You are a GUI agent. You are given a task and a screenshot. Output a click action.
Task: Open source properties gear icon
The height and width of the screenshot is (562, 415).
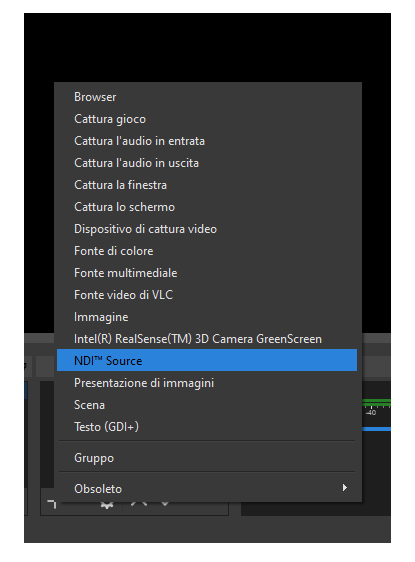[x=107, y=505]
